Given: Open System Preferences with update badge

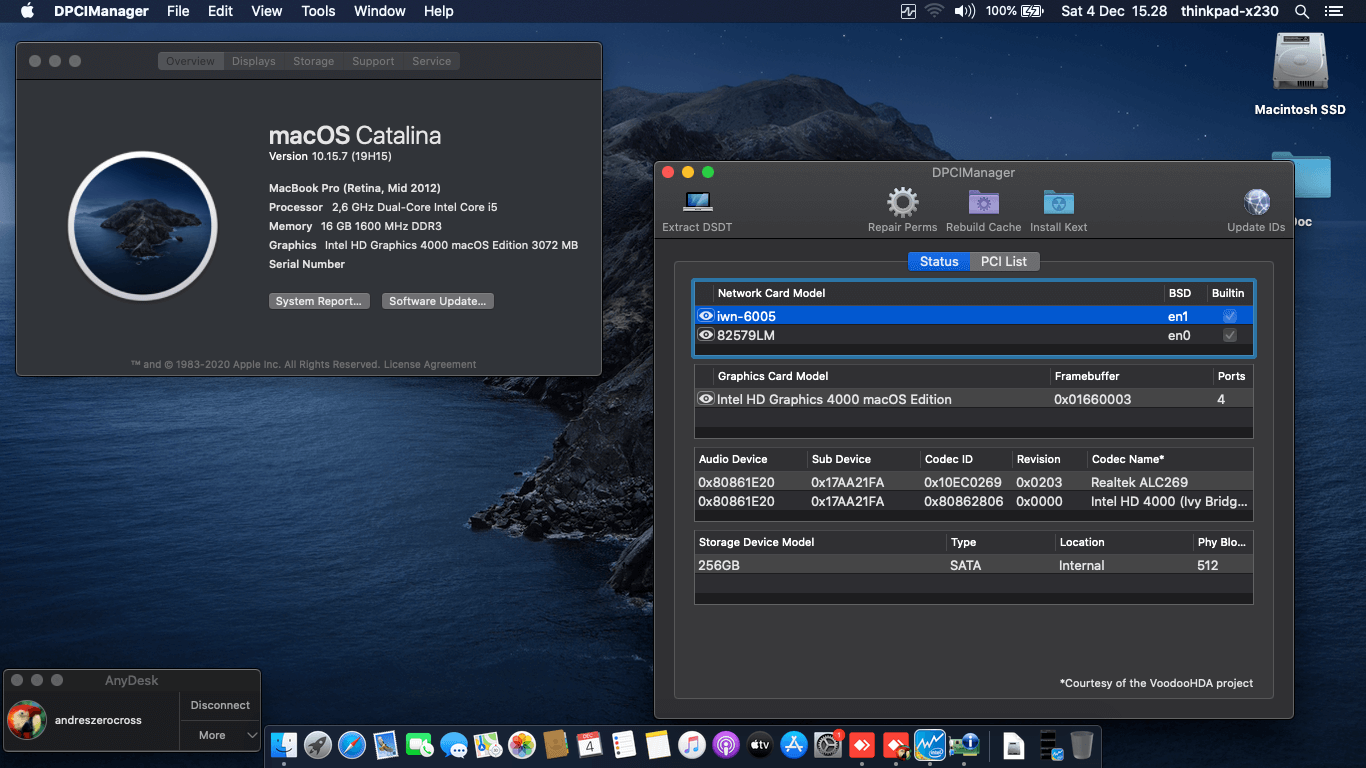Looking at the screenshot, I should coord(828,744).
